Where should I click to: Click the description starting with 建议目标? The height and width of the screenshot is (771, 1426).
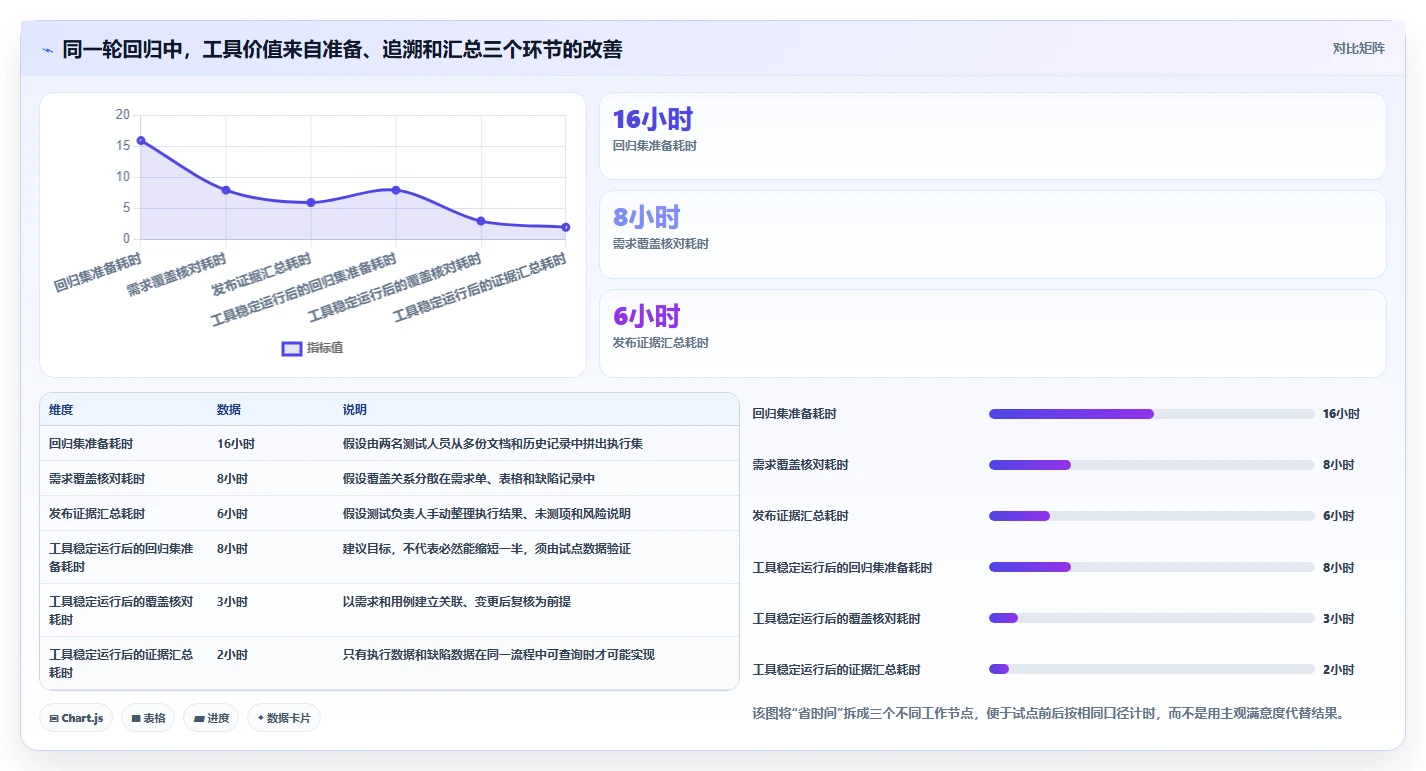(487, 549)
